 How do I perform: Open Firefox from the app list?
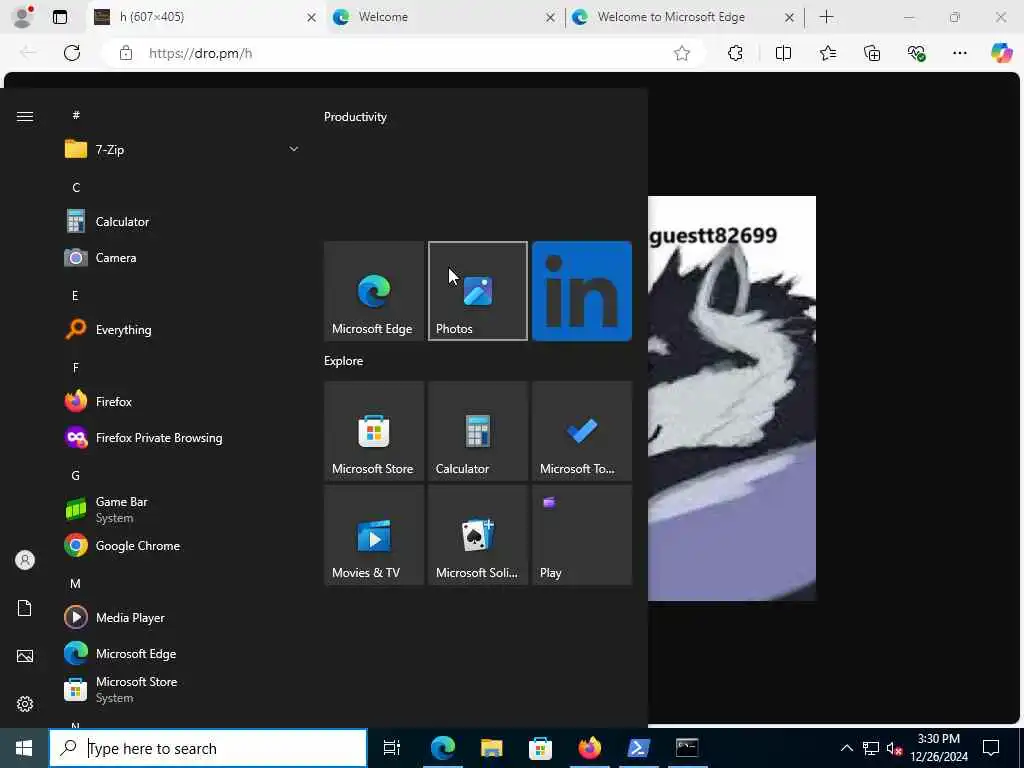[x=183, y=401]
